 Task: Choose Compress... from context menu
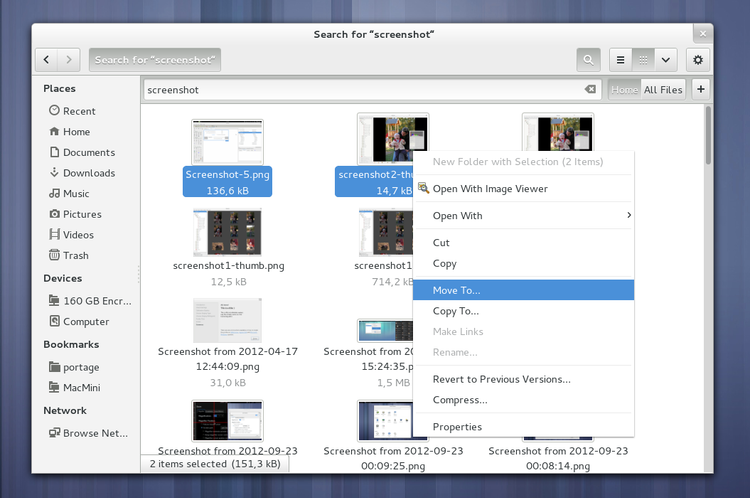pos(524,400)
